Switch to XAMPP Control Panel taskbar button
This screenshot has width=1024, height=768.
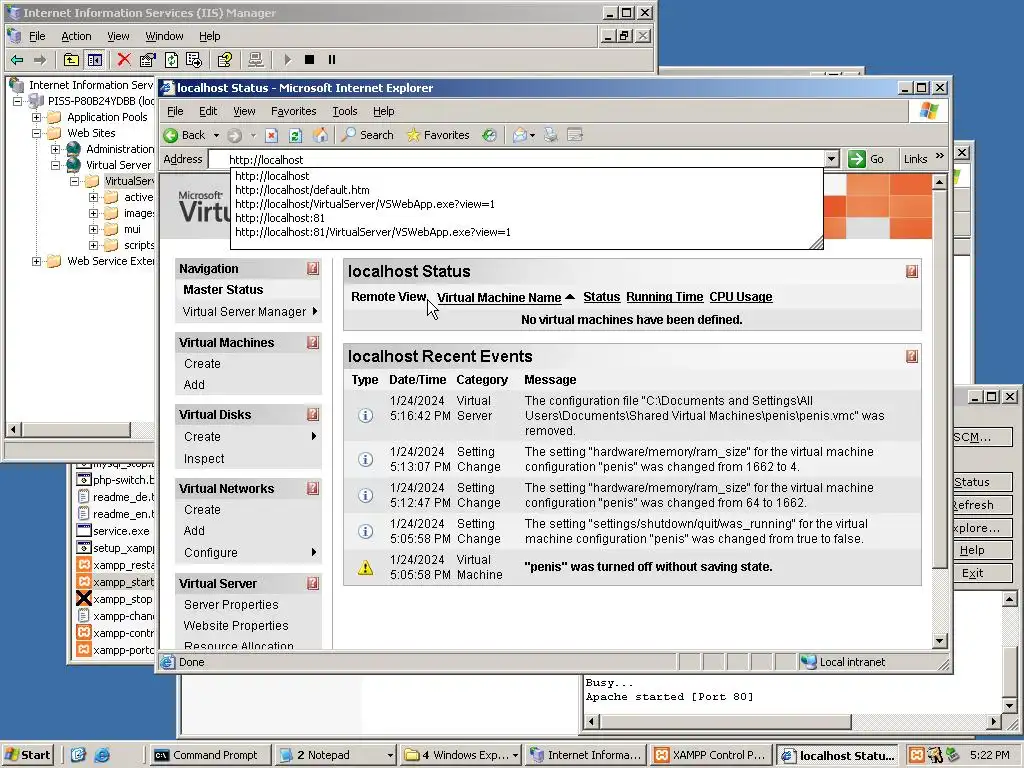pos(711,755)
